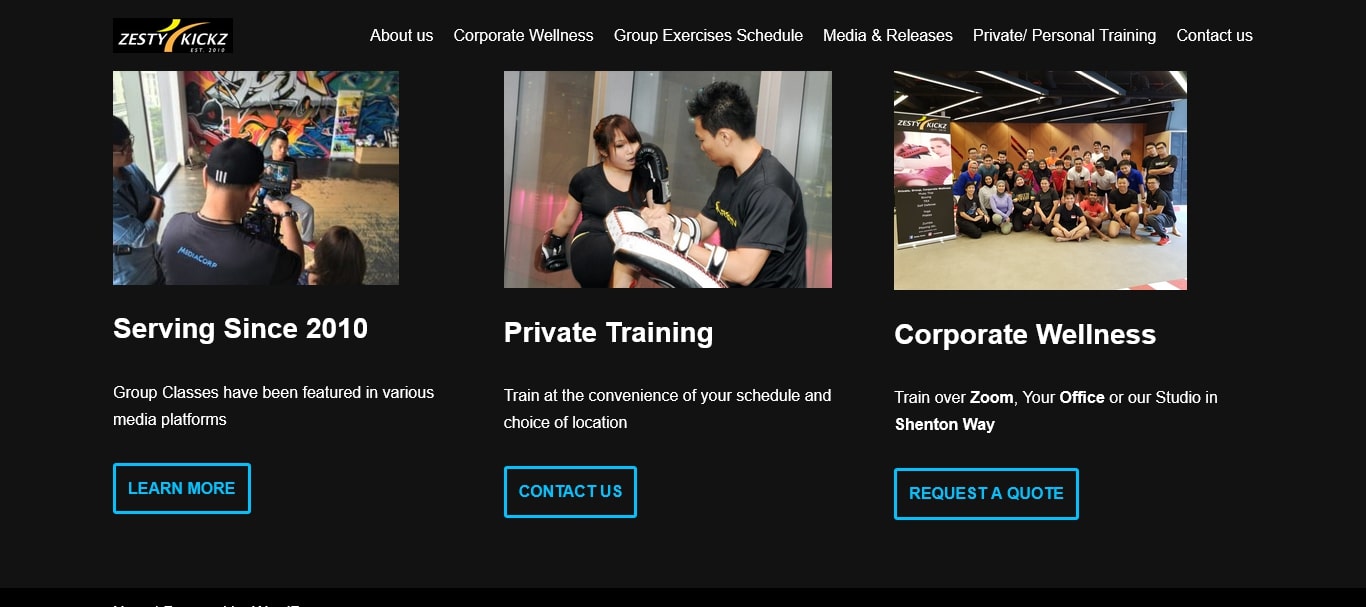Screen dimensions: 1366x607
Task: Click the group classes media description text
Action: coord(273,406)
